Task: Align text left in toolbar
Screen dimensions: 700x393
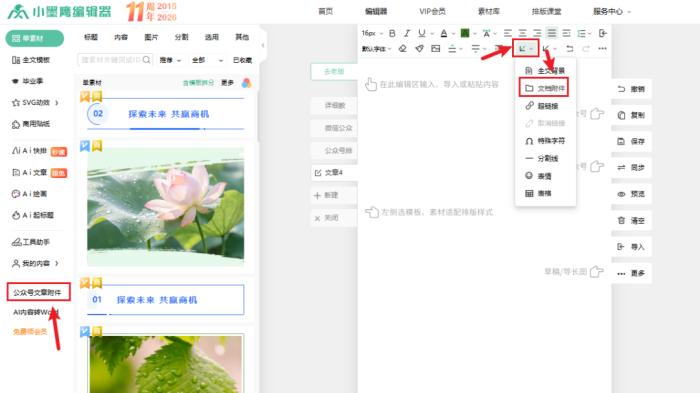Action: (x=508, y=33)
